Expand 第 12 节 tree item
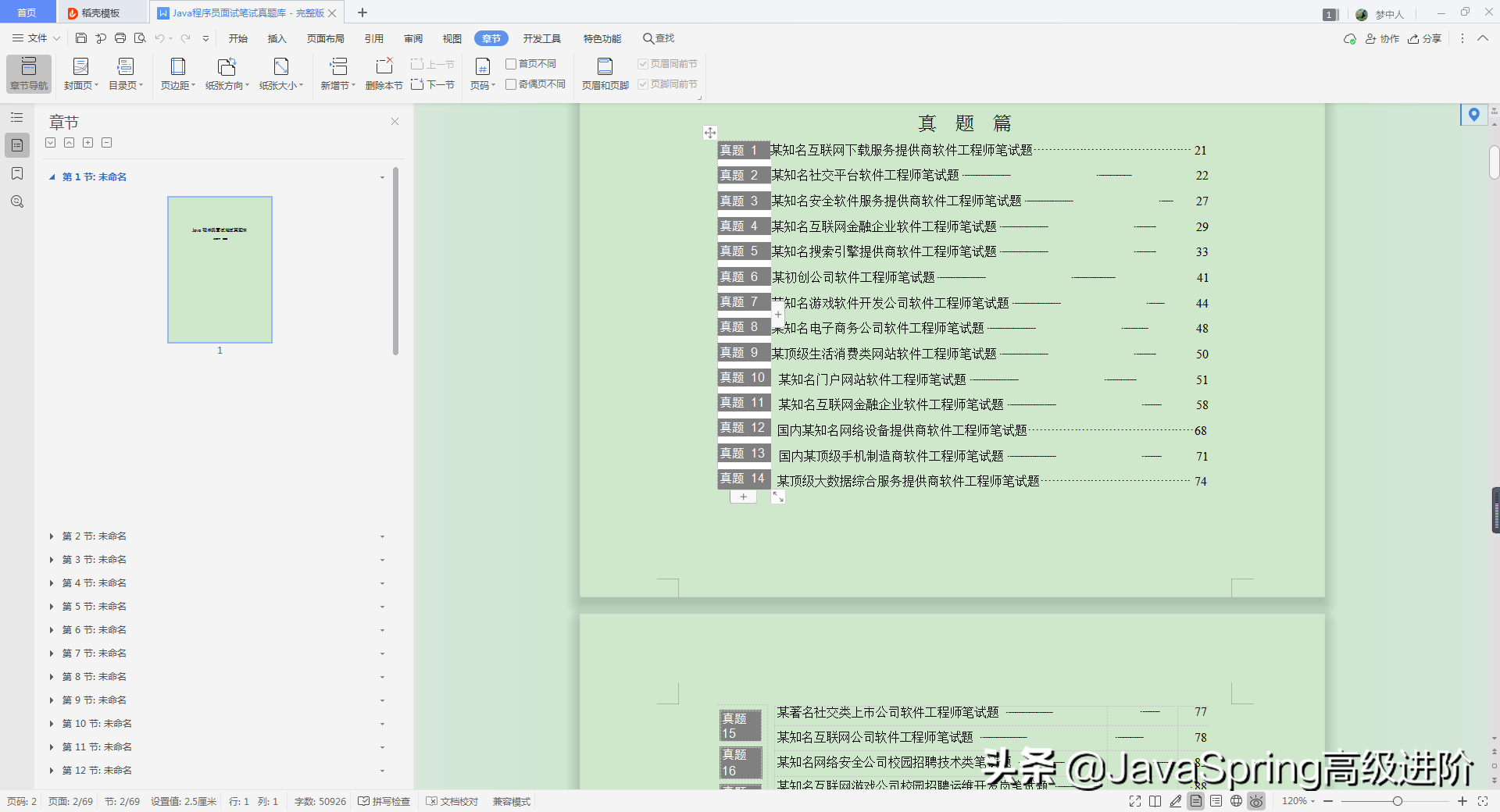The height and width of the screenshot is (812, 1500). click(52, 771)
